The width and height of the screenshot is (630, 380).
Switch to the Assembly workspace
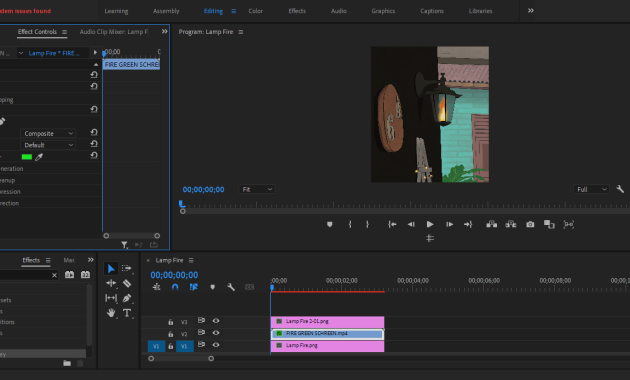click(x=166, y=11)
